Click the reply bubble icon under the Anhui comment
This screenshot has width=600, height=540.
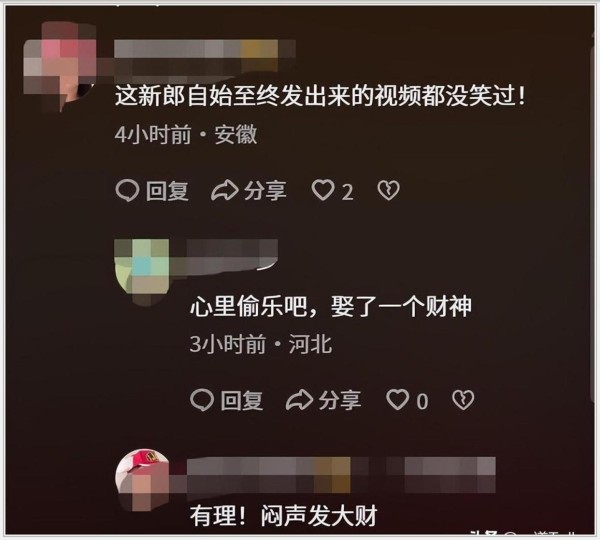tap(127, 190)
